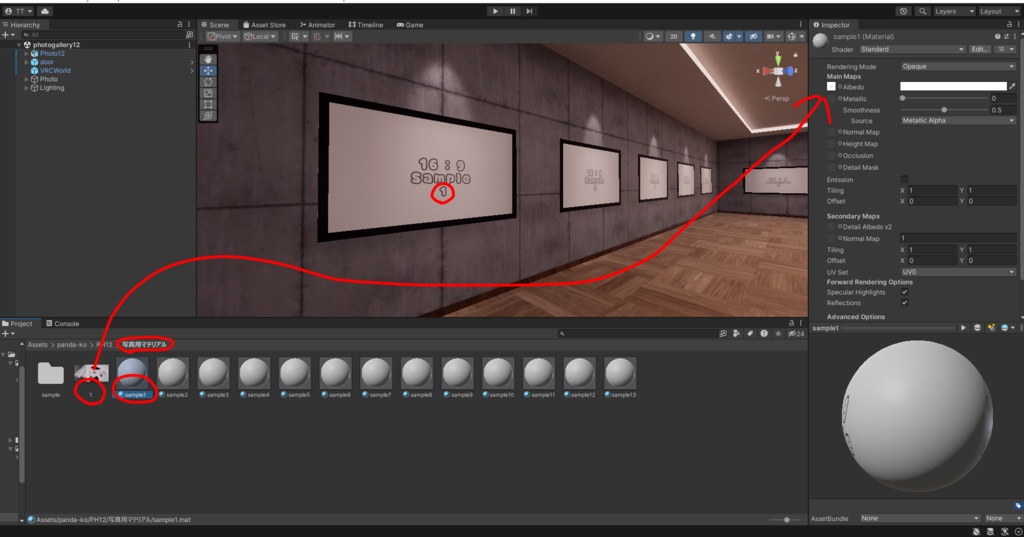The width and height of the screenshot is (1024, 537).
Task: Click the Normal Map texture slot
Action: [x=831, y=132]
